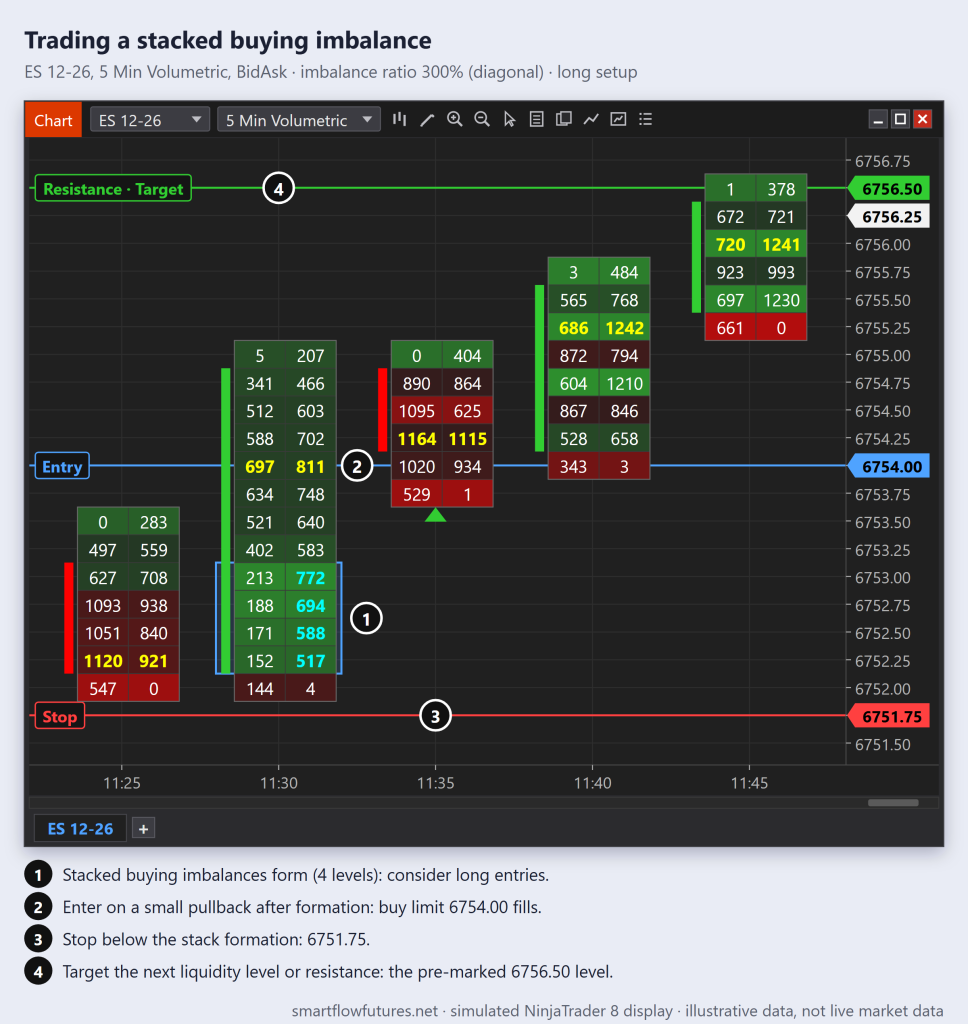Click the blue 6754.00 price tag
The width and height of the screenshot is (968, 1024).
point(889,467)
